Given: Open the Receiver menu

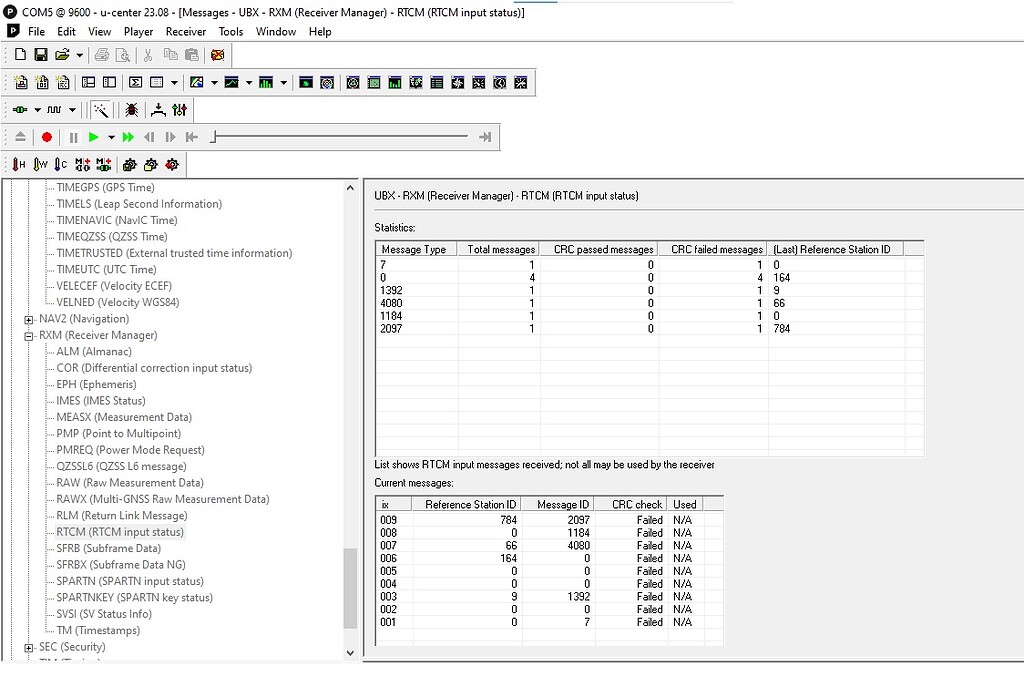Looking at the screenshot, I should pos(185,31).
